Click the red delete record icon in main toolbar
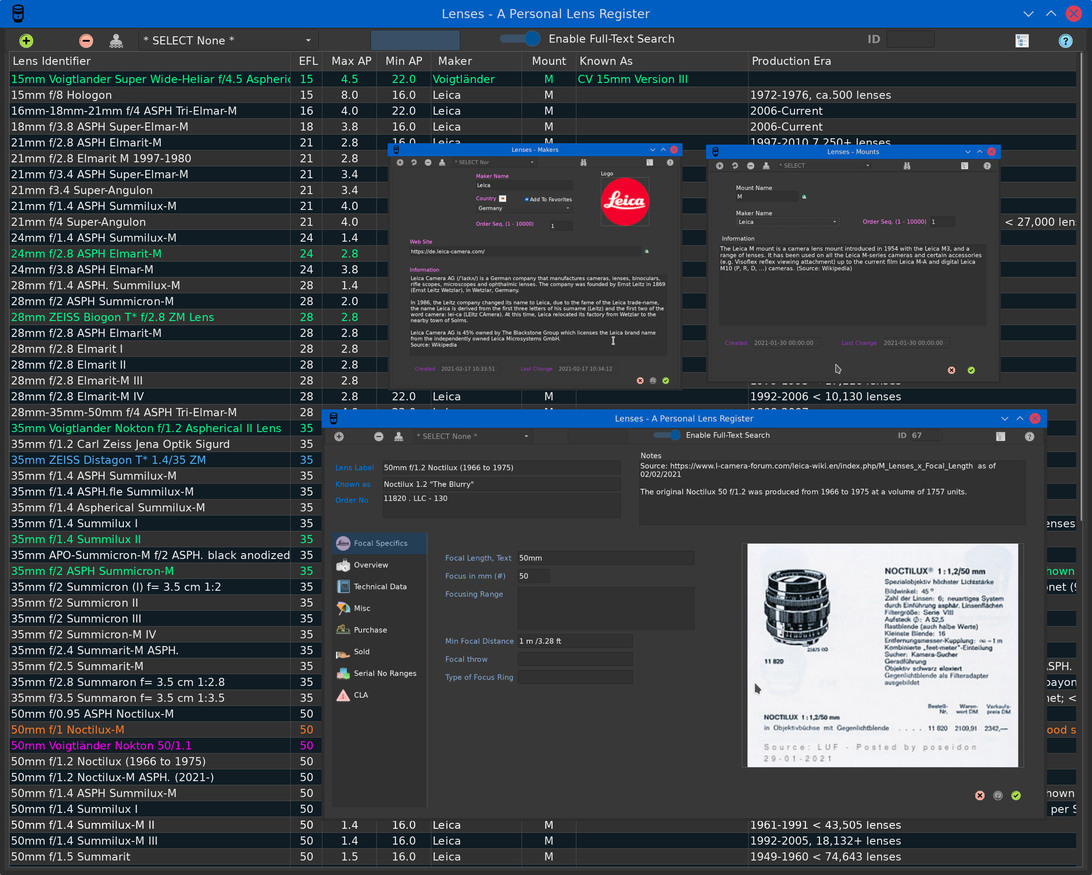Viewport: 1092px width, 875px height. tap(86, 41)
